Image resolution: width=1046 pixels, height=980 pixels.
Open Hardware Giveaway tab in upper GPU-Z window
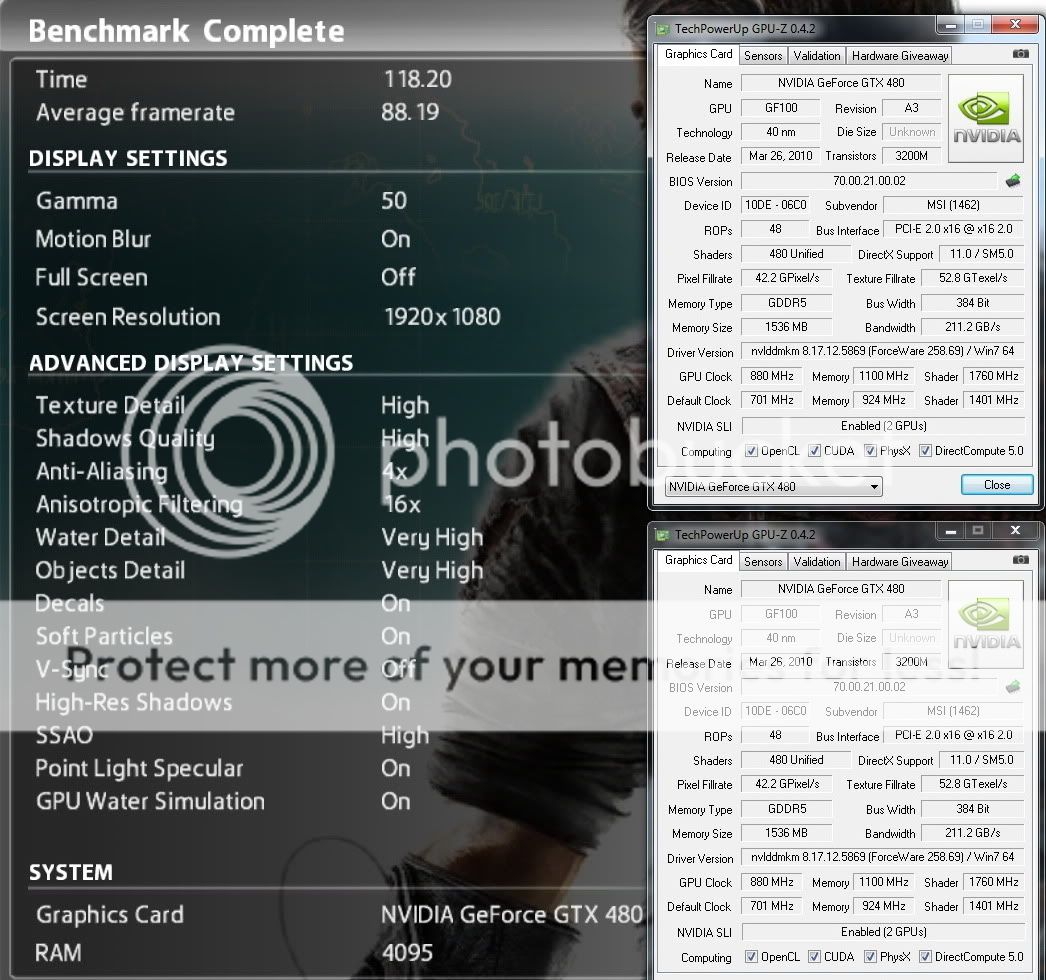900,56
